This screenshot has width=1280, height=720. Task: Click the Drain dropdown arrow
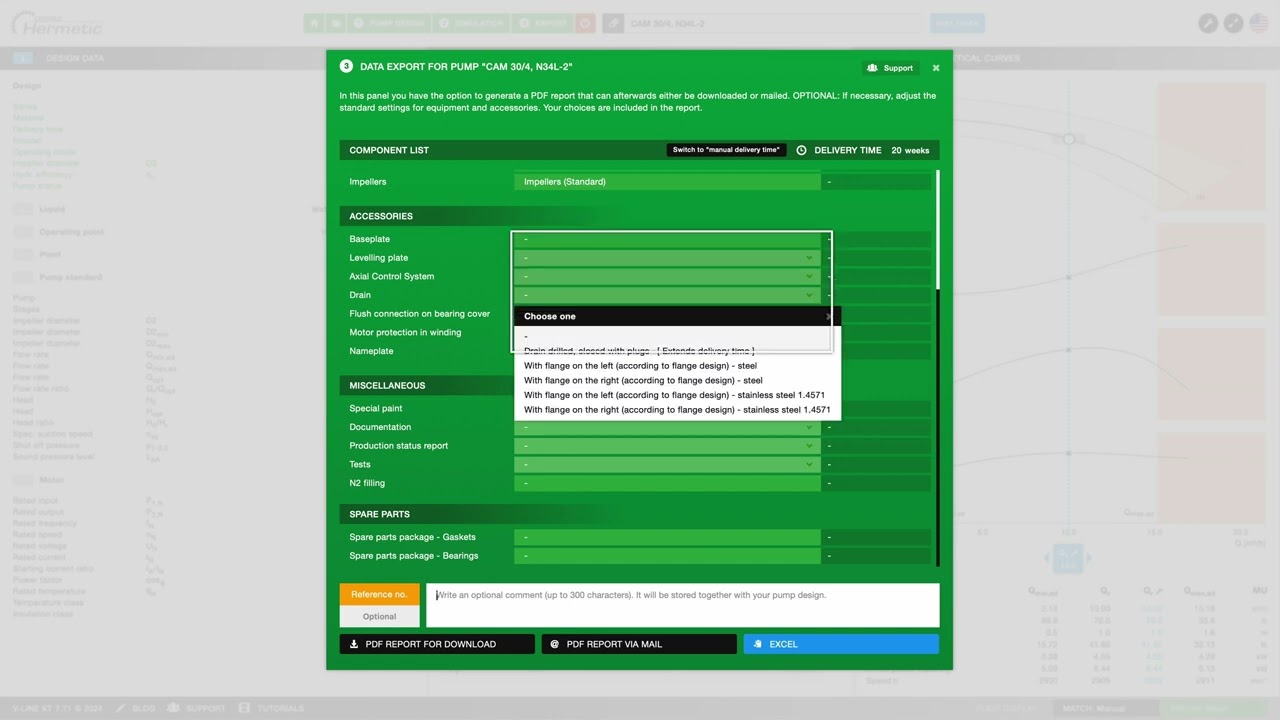point(809,295)
